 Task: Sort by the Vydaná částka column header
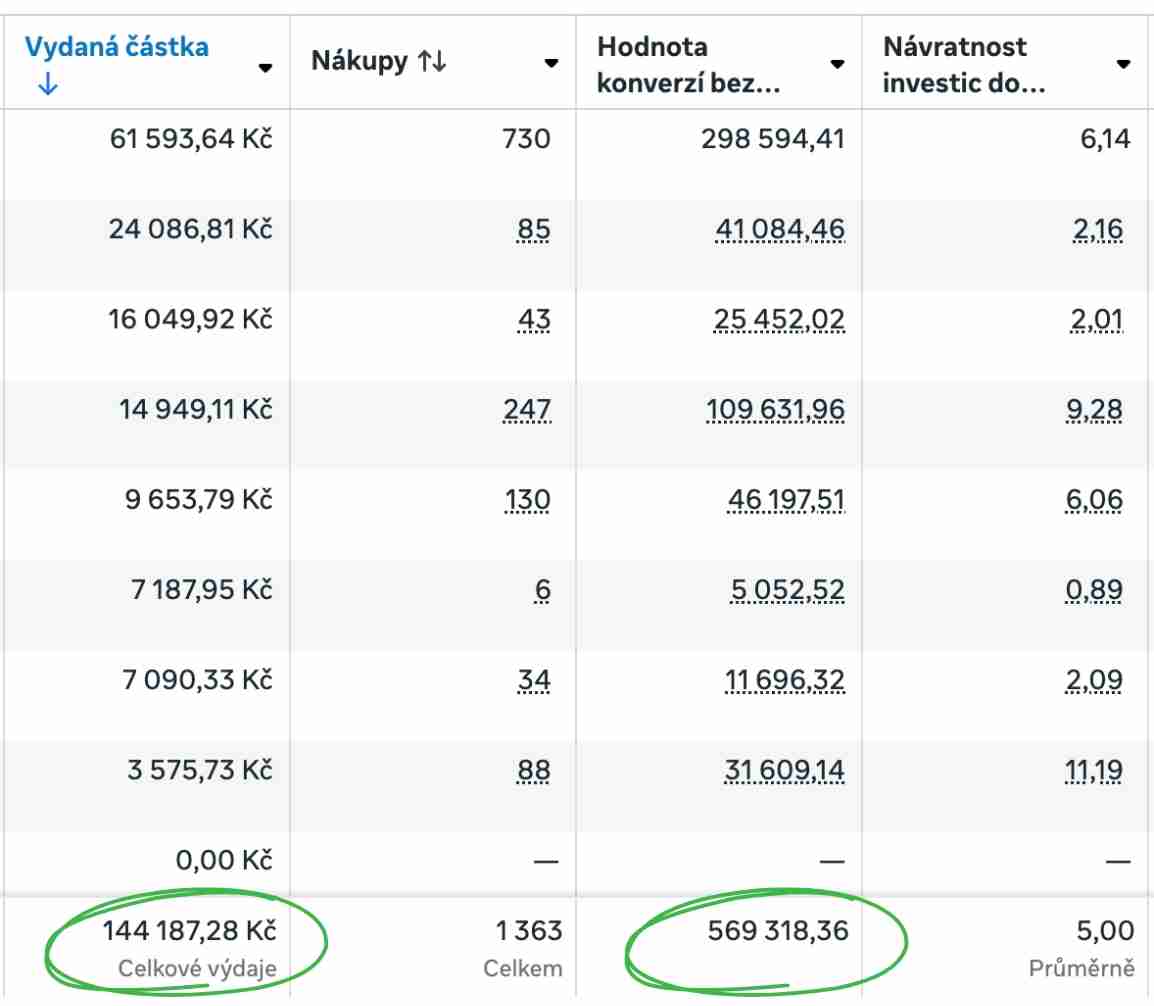117,47
